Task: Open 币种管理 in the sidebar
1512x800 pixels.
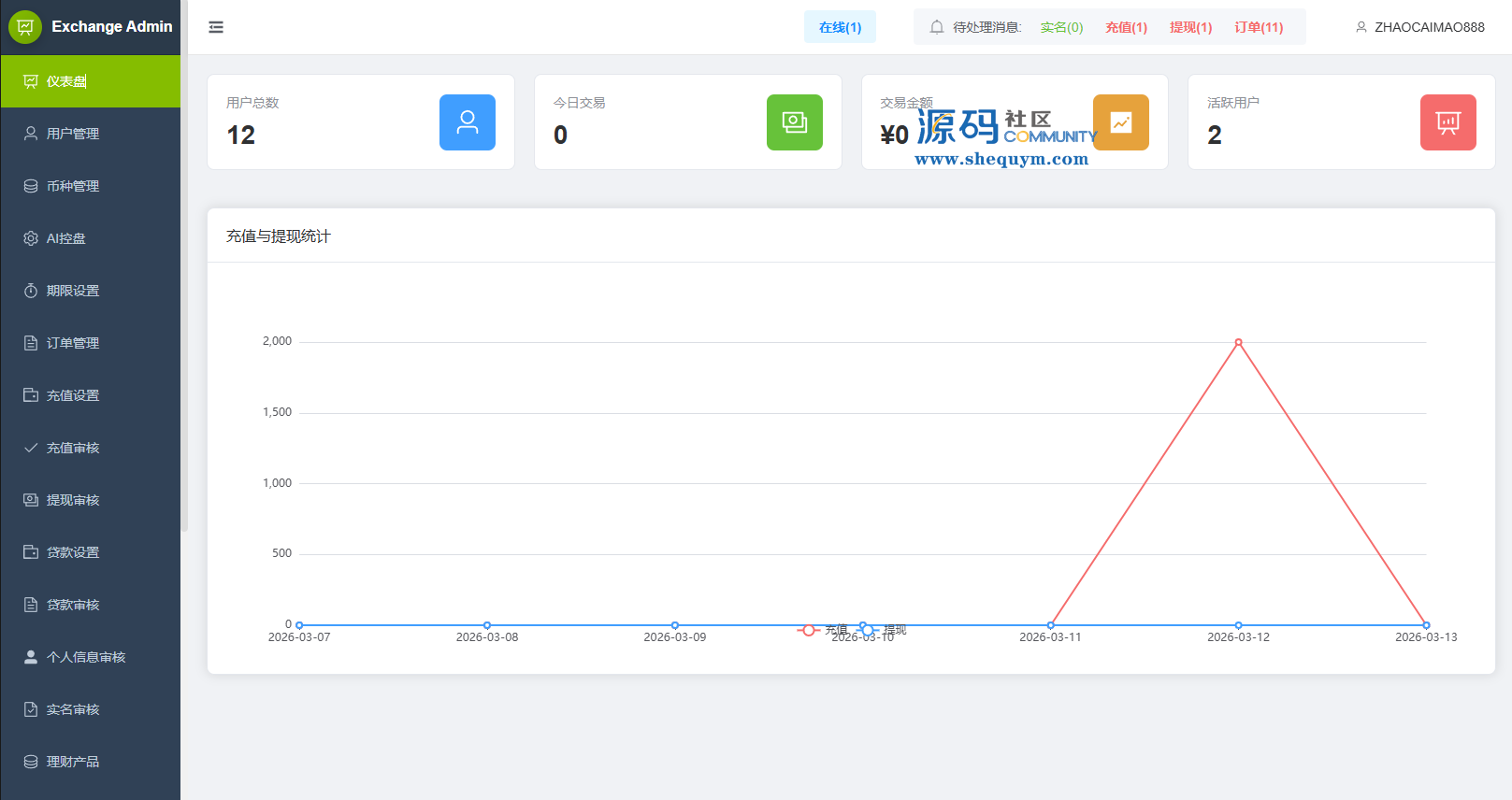Action: point(73,186)
